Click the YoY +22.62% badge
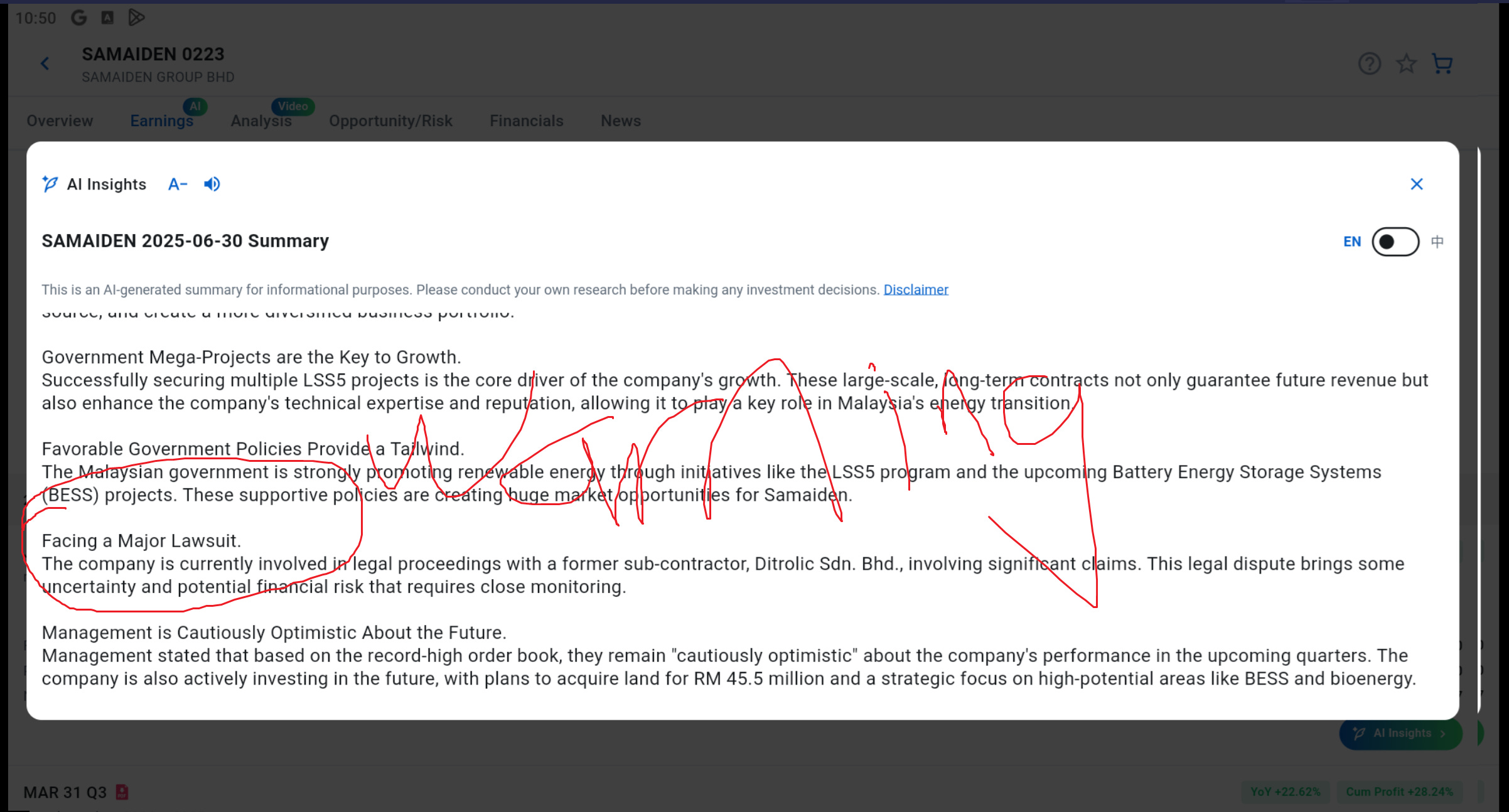Screen dimensions: 1509x812 coord(1285,792)
